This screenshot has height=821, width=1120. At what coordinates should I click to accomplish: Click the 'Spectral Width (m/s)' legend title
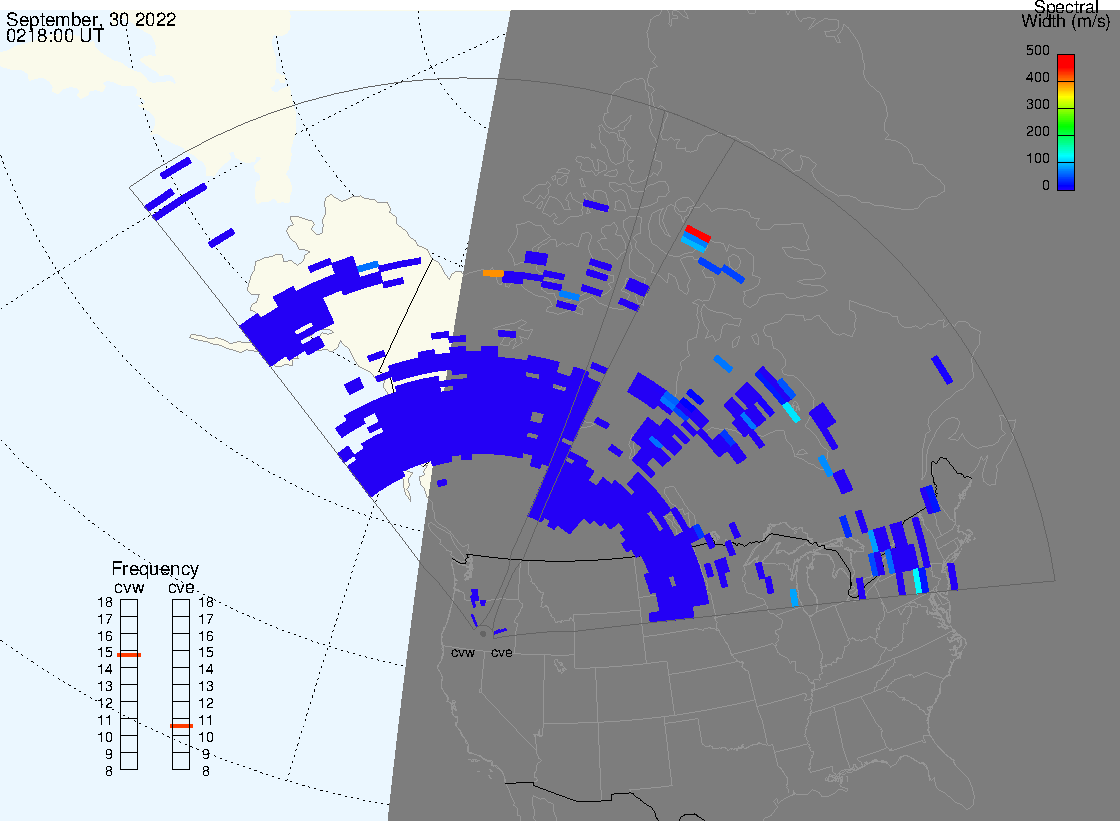click(x=1066, y=14)
